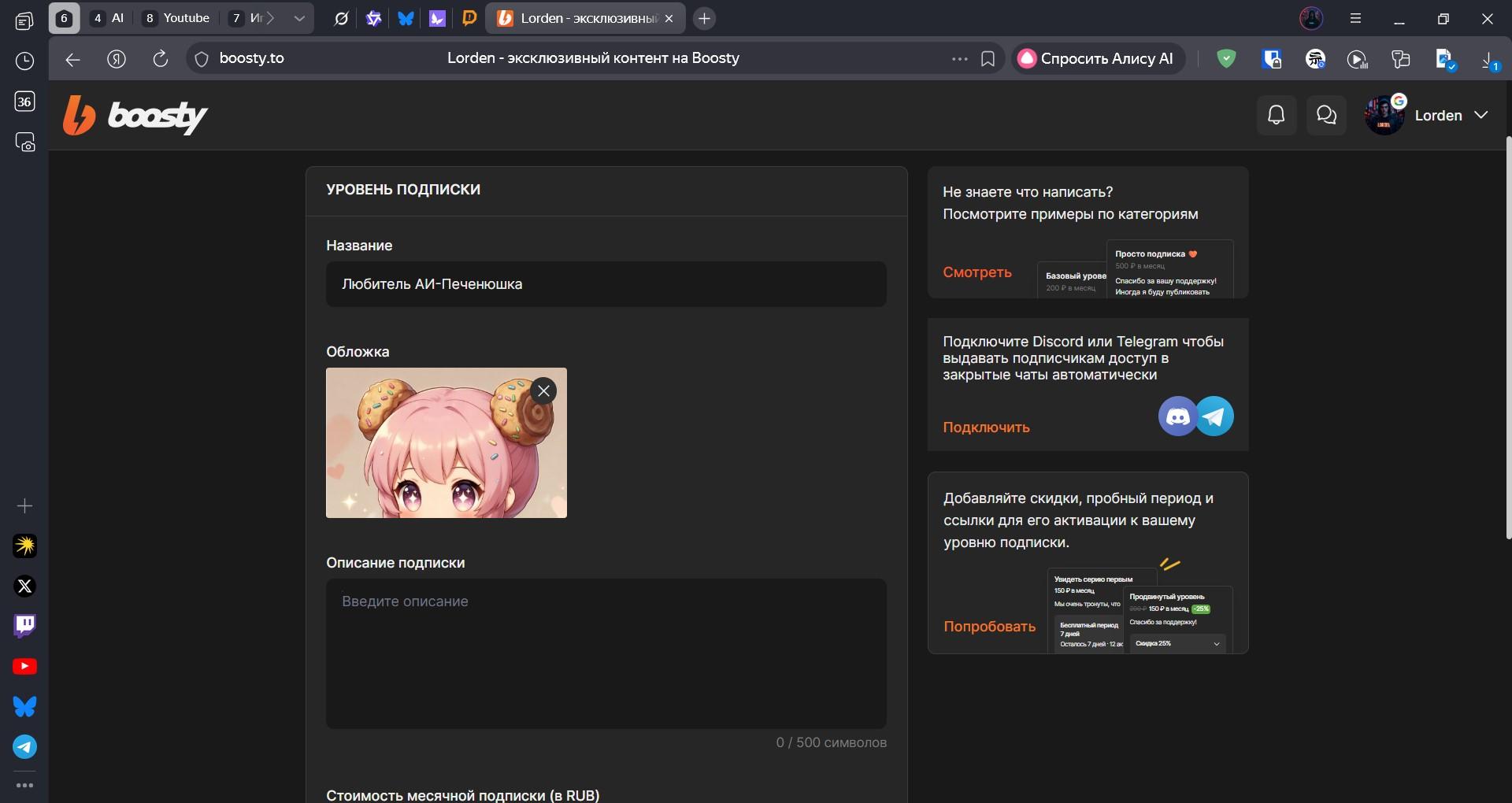Viewport: 1512px width, 803px height.
Task: Switch to the Youtube tab group
Action: point(176,18)
